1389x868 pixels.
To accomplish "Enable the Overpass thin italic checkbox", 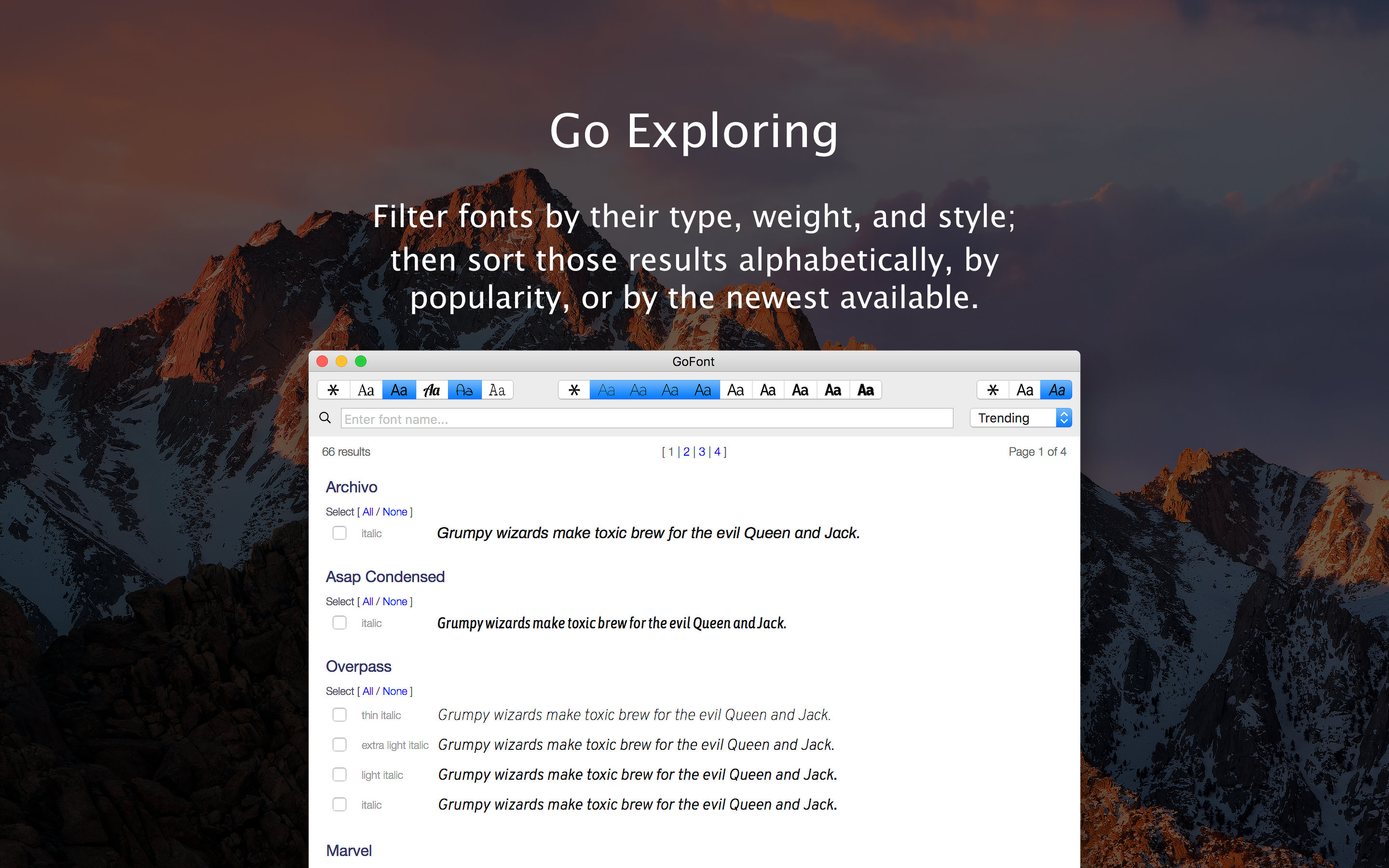I will click(339, 715).
